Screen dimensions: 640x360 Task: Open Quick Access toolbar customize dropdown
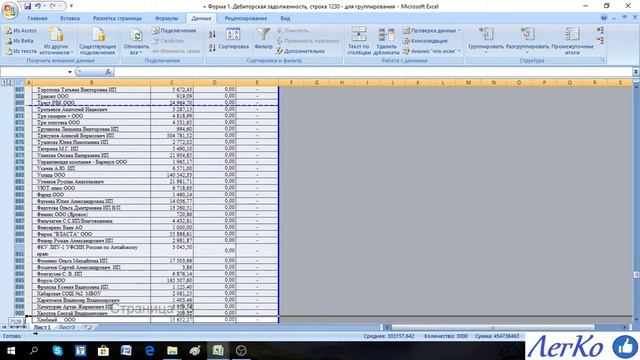point(71,6)
